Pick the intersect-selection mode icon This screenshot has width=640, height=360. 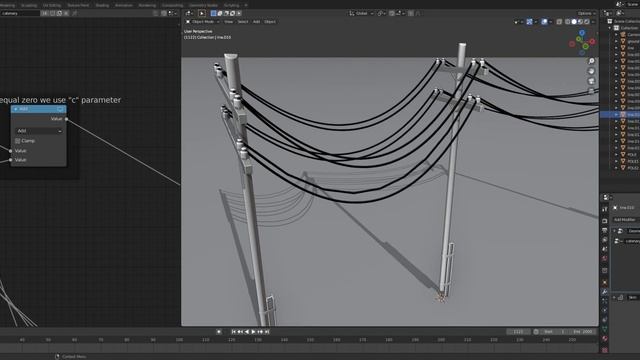click(x=239, y=13)
